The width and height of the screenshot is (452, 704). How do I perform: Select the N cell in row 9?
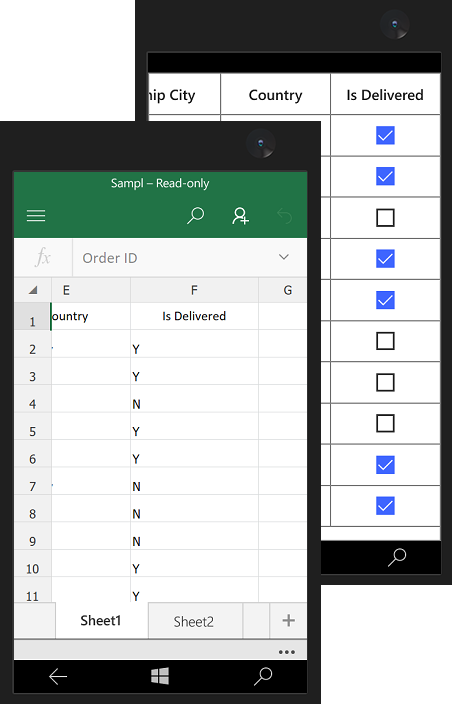click(x=194, y=536)
